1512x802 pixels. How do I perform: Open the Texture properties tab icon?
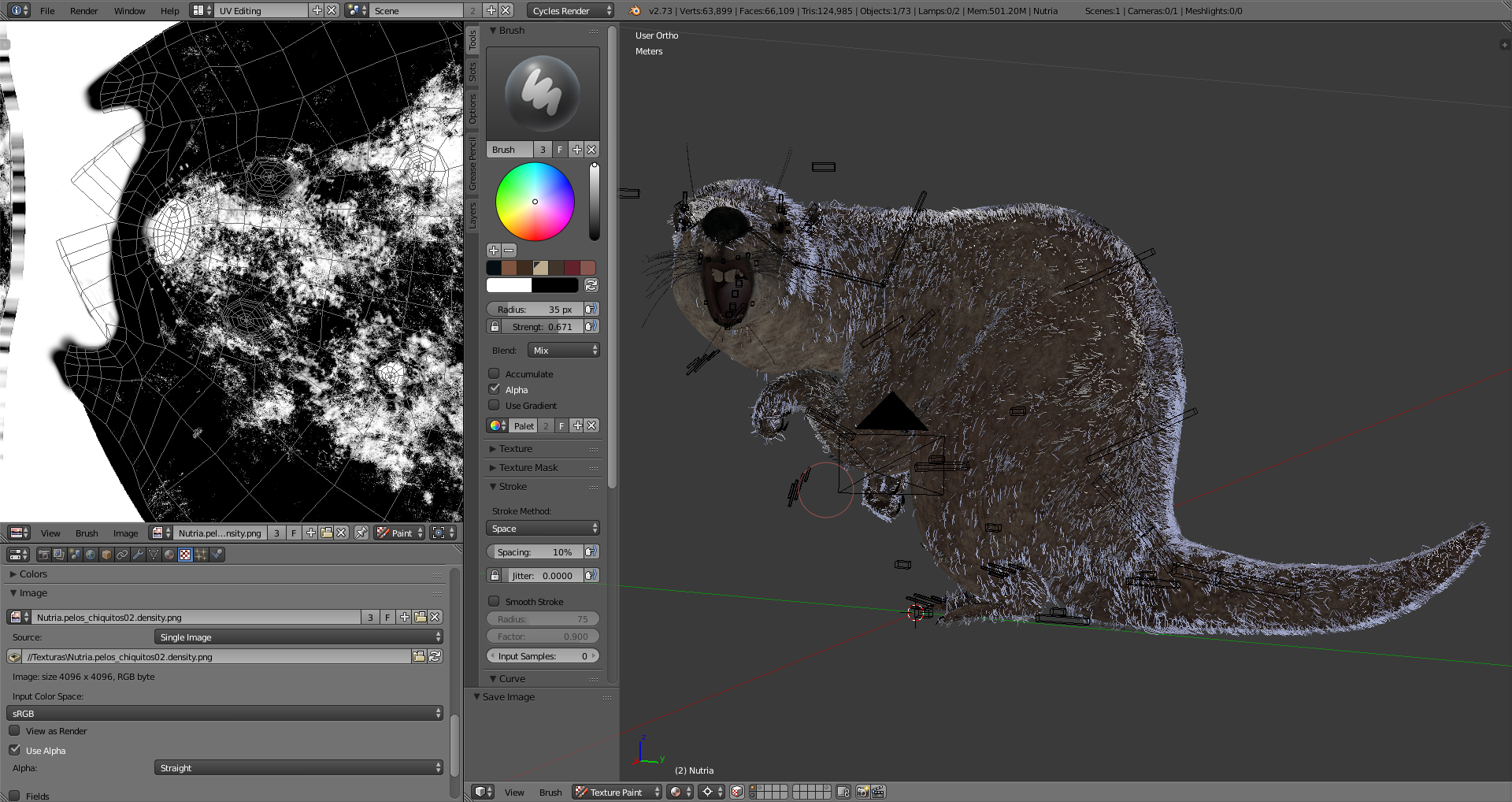click(x=185, y=555)
